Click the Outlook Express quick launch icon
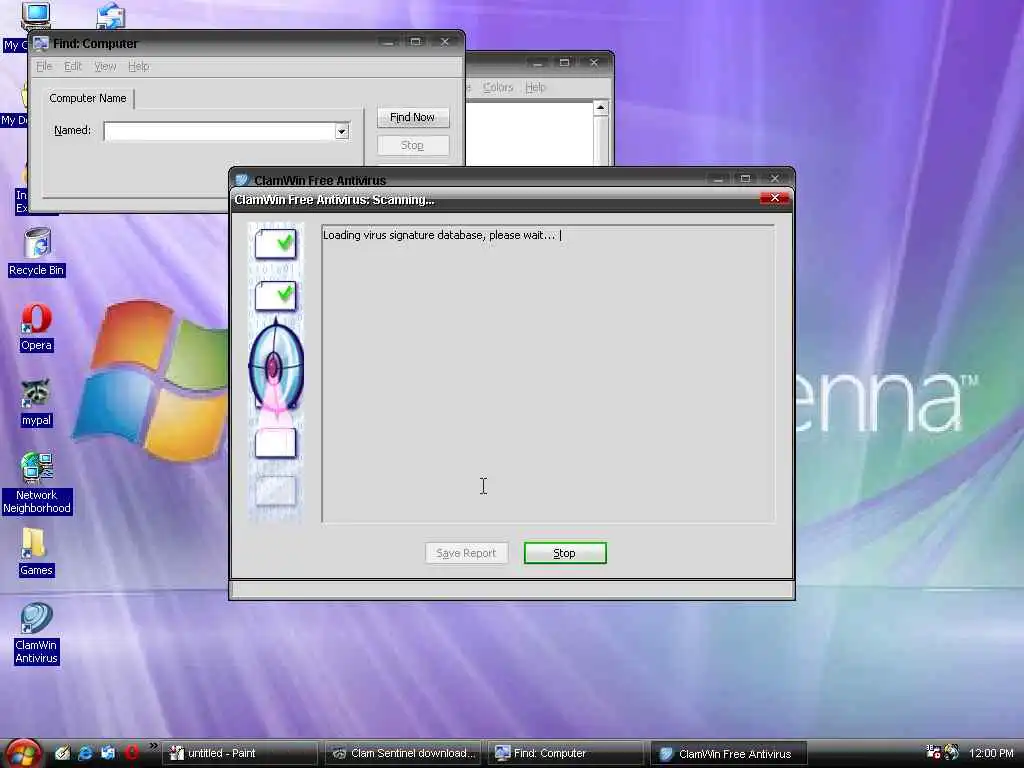Viewport: 1024px width, 768px height. [x=108, y=753]
